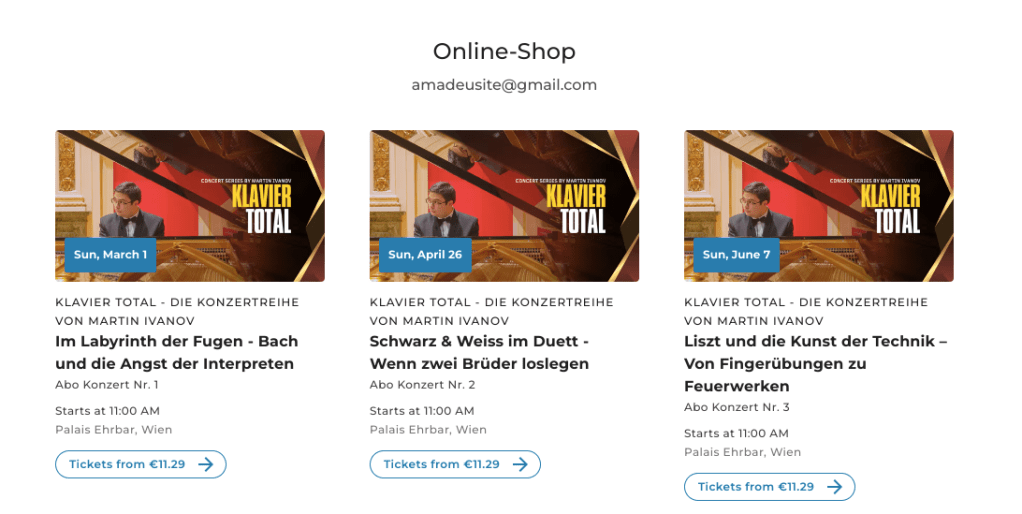Click "Abo Konzert Nr. 3" subtitle text
Viewport: 1022px width, 514px height.
pos(737,407)
